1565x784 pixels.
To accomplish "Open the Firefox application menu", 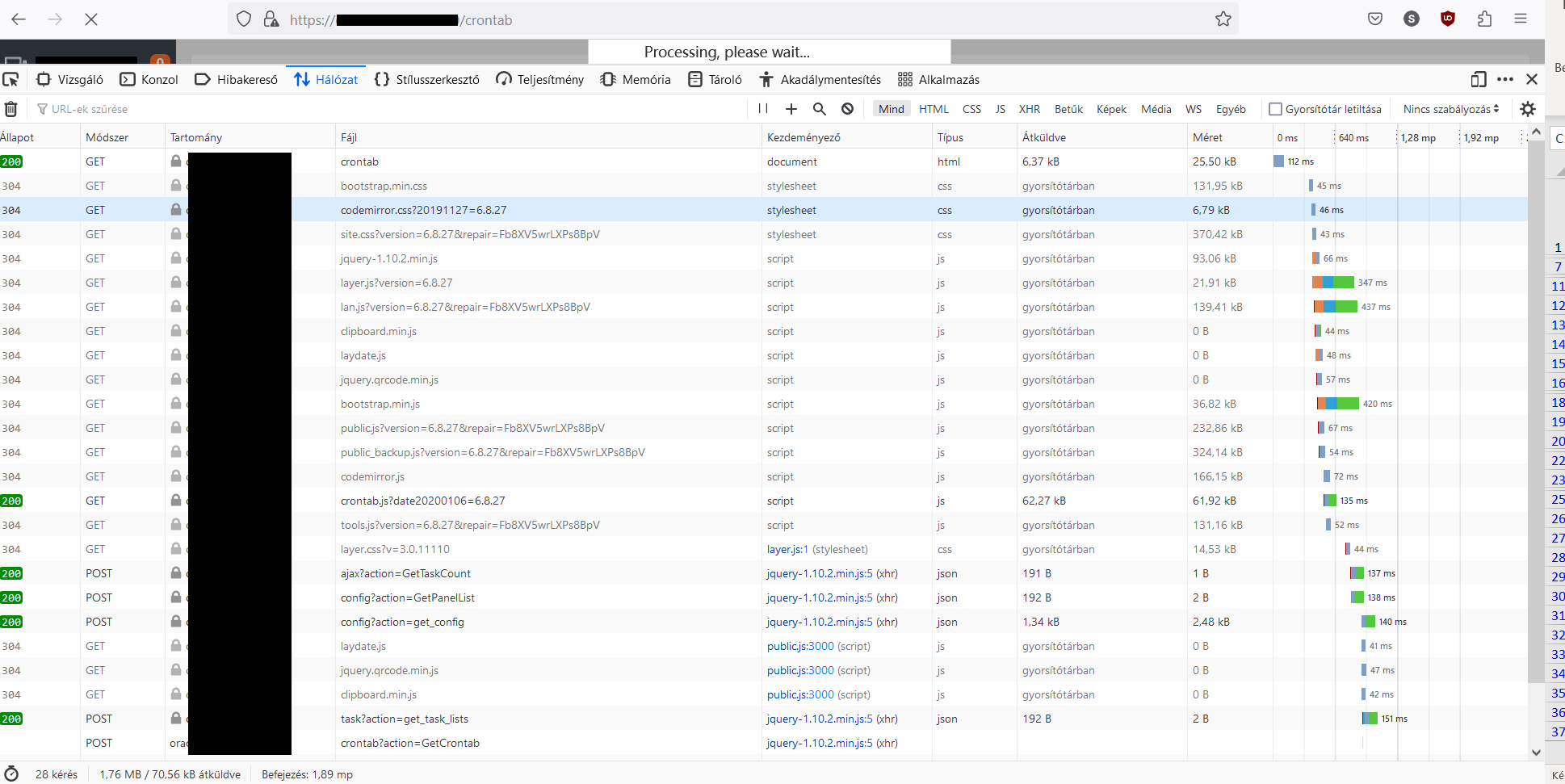I will coord(1520,19).
